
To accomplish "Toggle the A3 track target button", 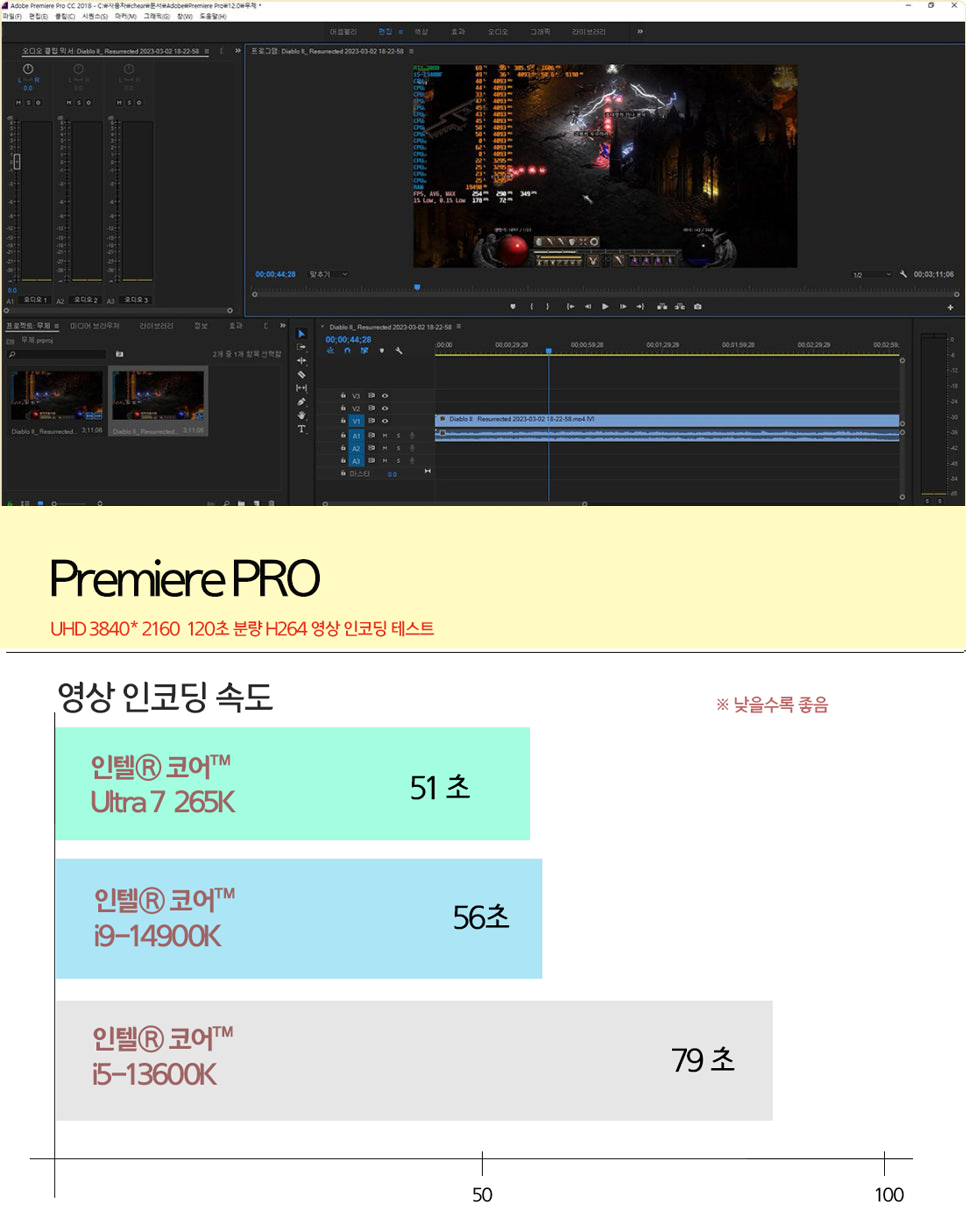I will tap(356, 460).
